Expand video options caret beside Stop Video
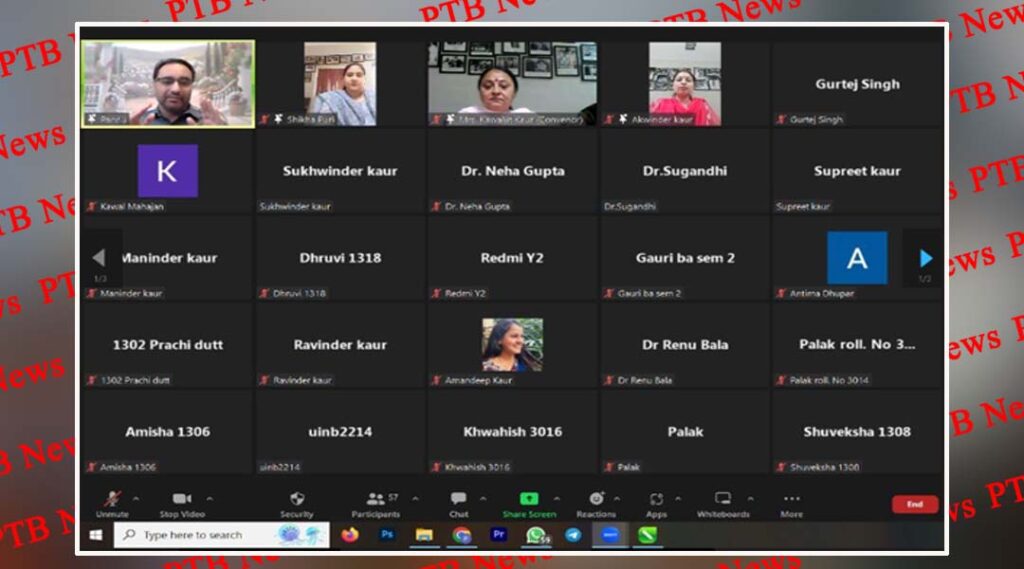This screenshot has width=1024, height=569. 210,499
